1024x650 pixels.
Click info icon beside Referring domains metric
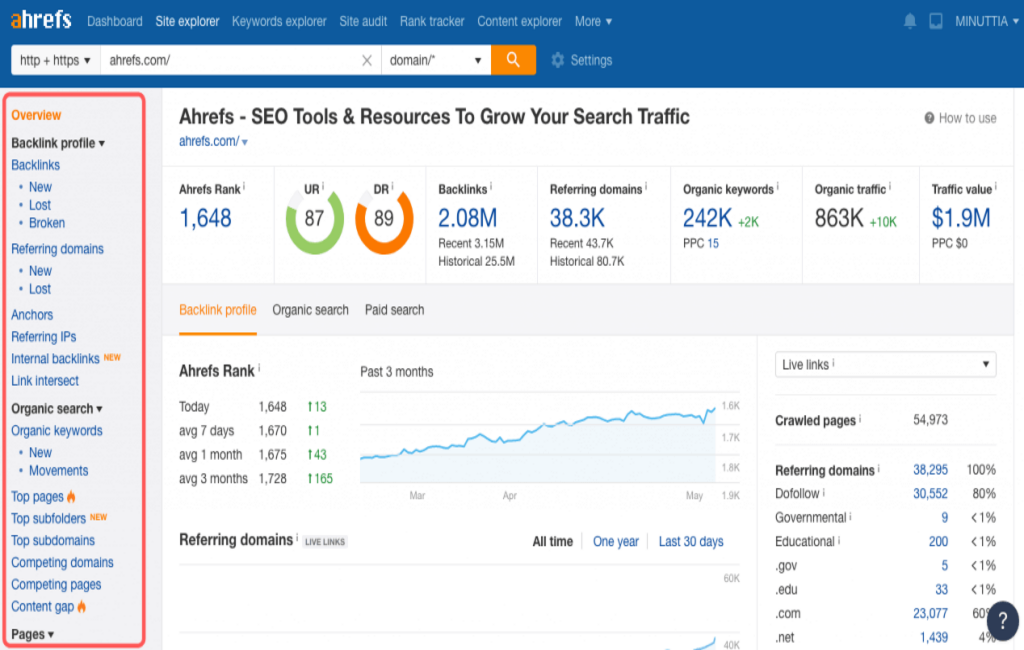point(646,187)
